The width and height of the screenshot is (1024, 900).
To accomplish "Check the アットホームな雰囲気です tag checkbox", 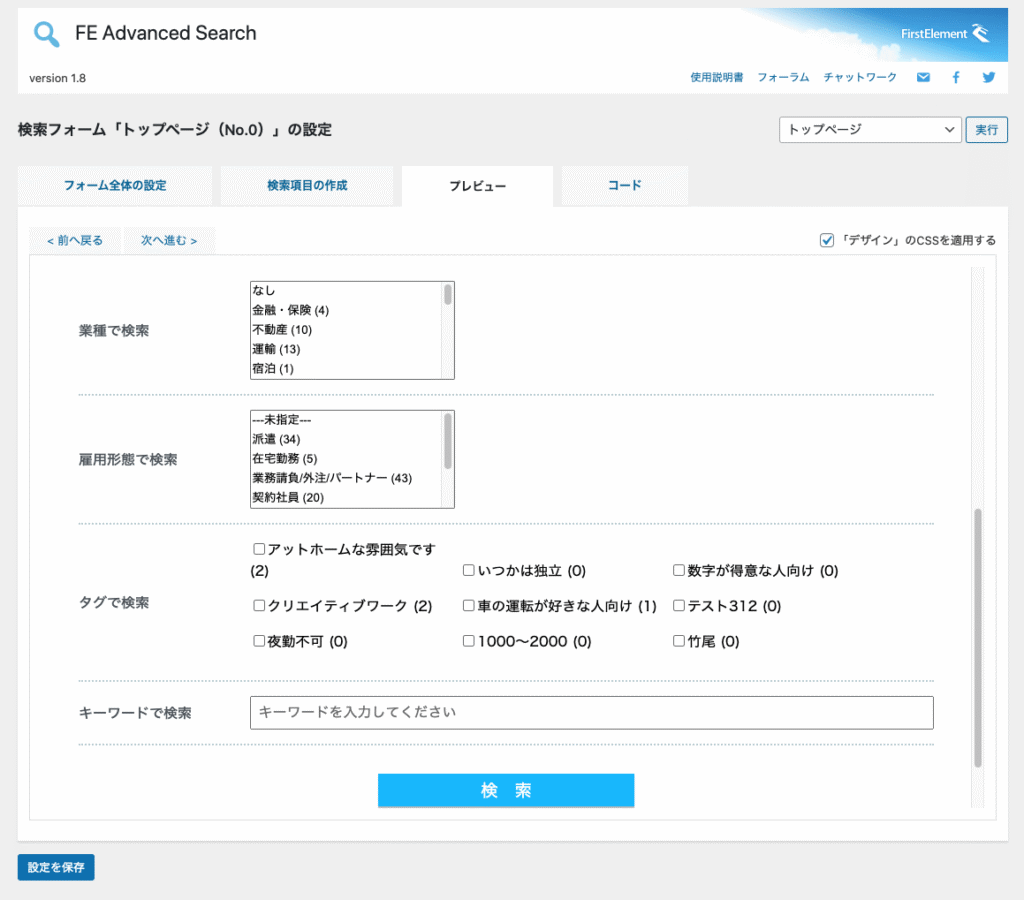I will (x=259, y=549).
